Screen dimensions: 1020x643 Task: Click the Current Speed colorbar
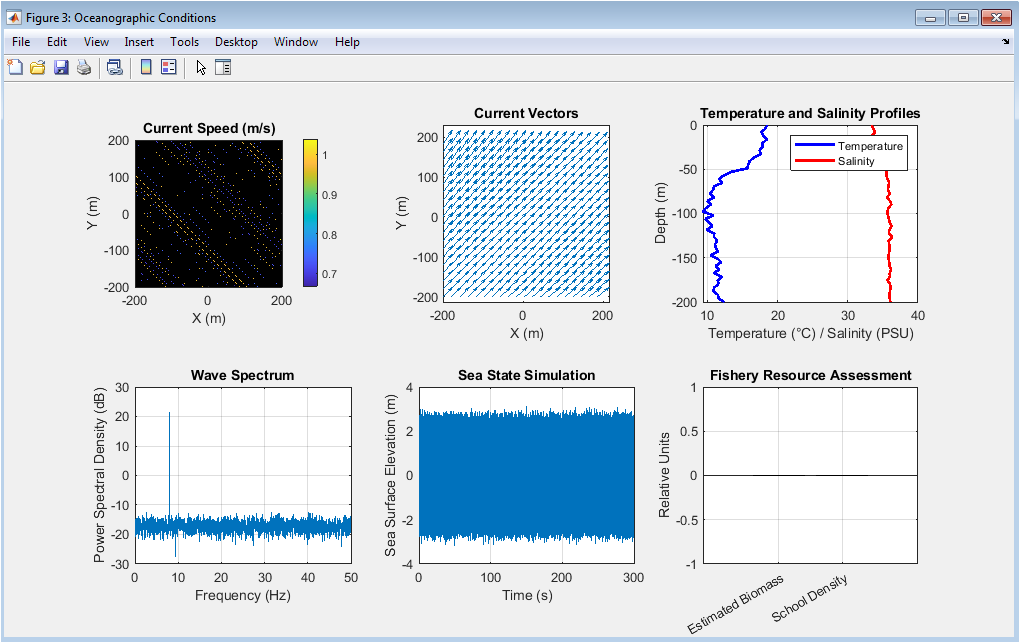tap(310, 213)
